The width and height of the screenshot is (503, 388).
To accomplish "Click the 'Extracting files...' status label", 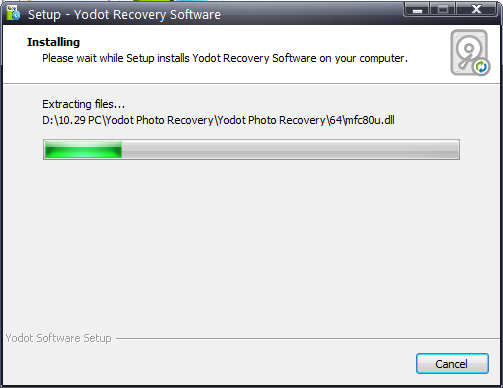I will click(83, 104).
